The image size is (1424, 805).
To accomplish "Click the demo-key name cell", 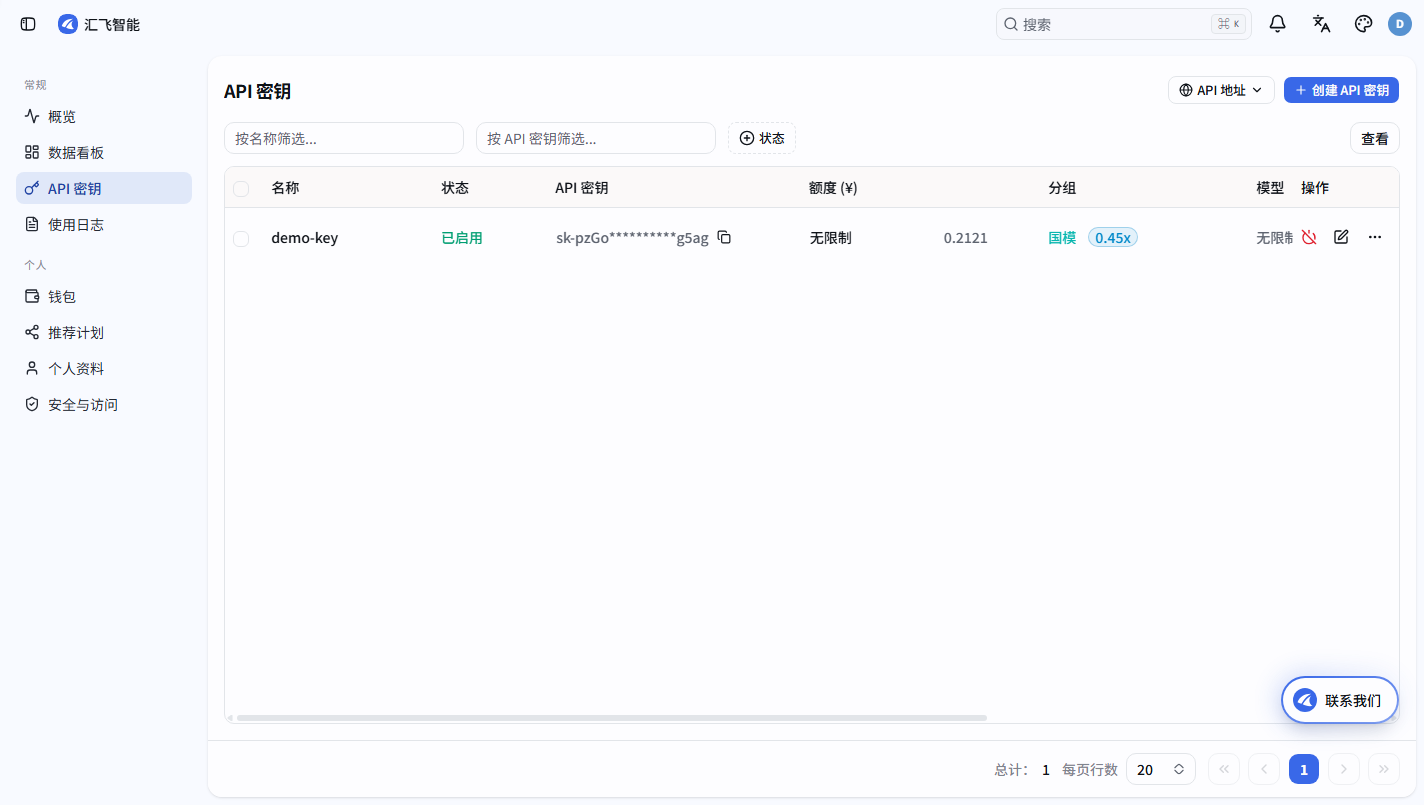I will (305, 238).
